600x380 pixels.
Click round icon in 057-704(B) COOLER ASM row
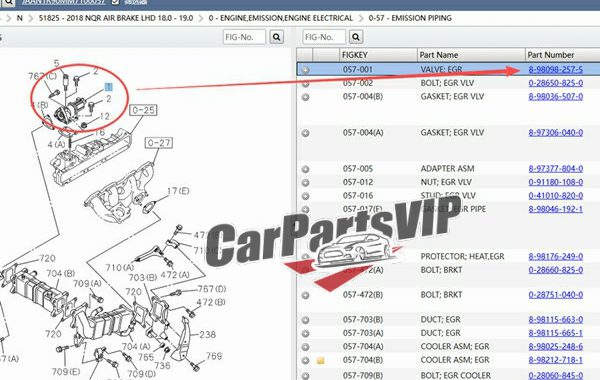point(305,360)
